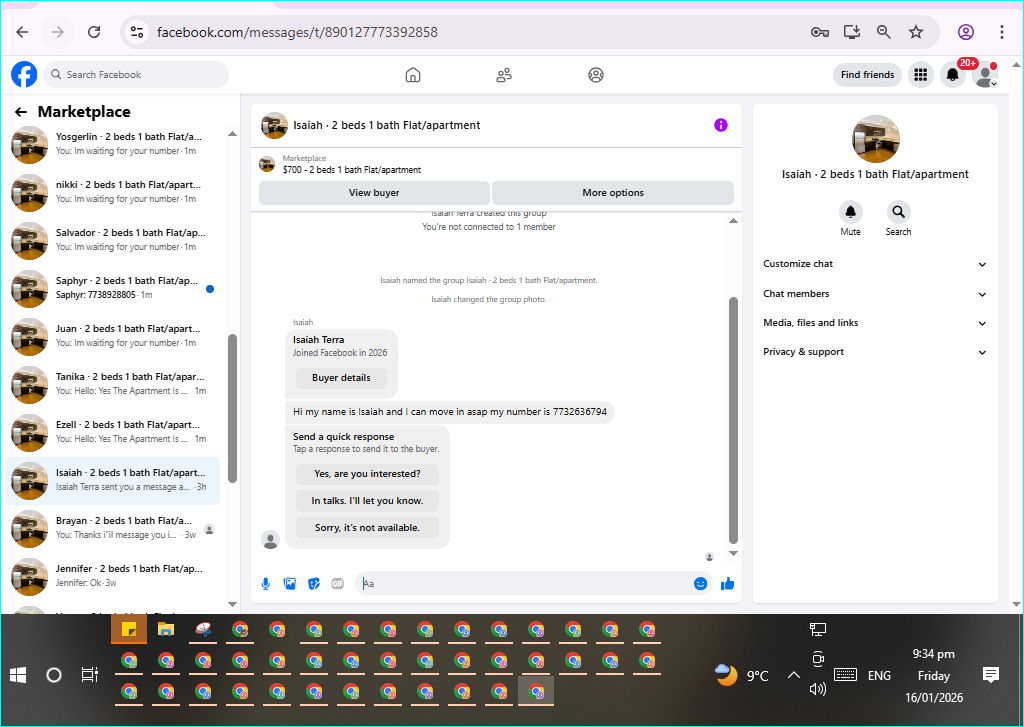Expand Media, files and links section
The width and height of the screenshot is (1024, 727).
click(x=874, y=323)
